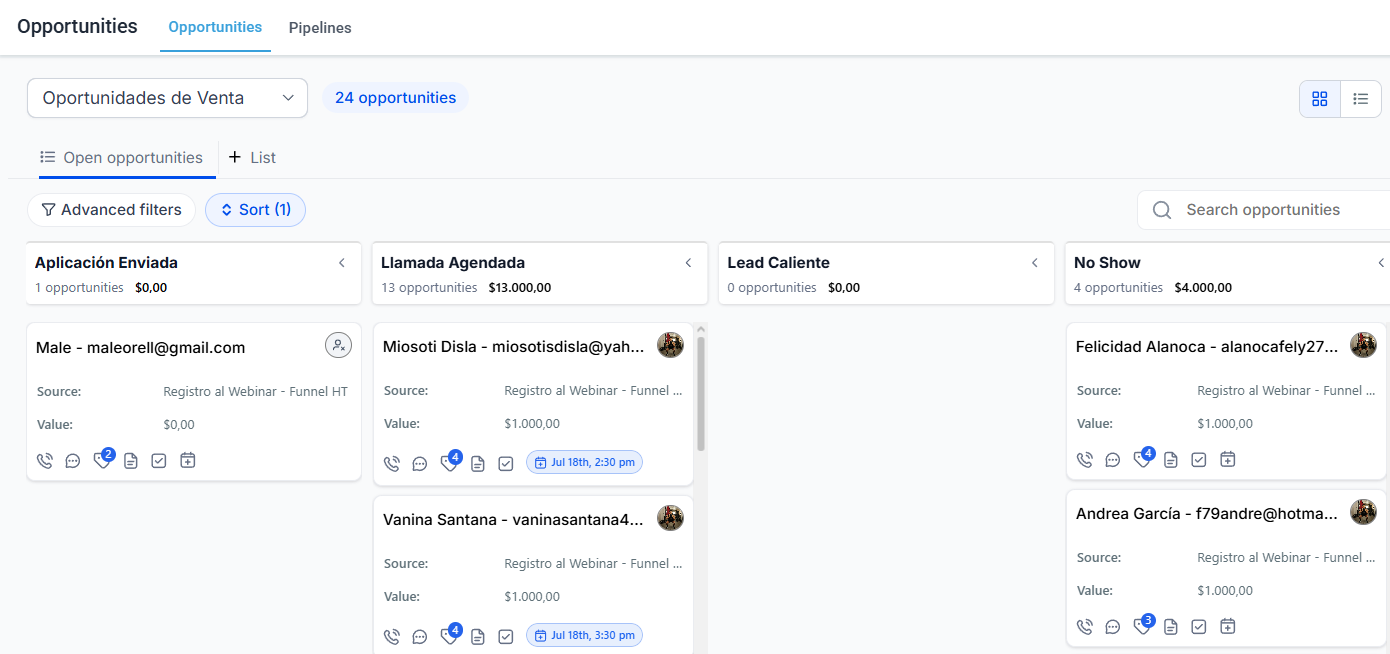The height and width of the screenshot is (654, 1390).
Task: Click the 24 opportunities count badge
Action: click(x=395, y=98)
